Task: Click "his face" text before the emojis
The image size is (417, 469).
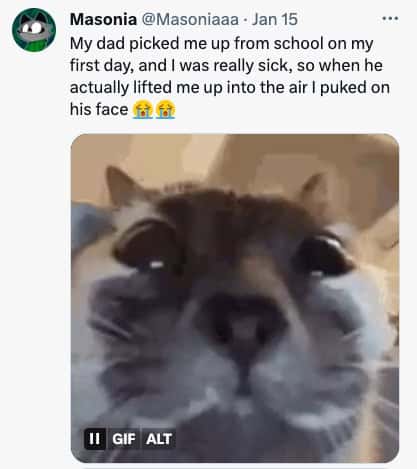Action: coord(99,109)
